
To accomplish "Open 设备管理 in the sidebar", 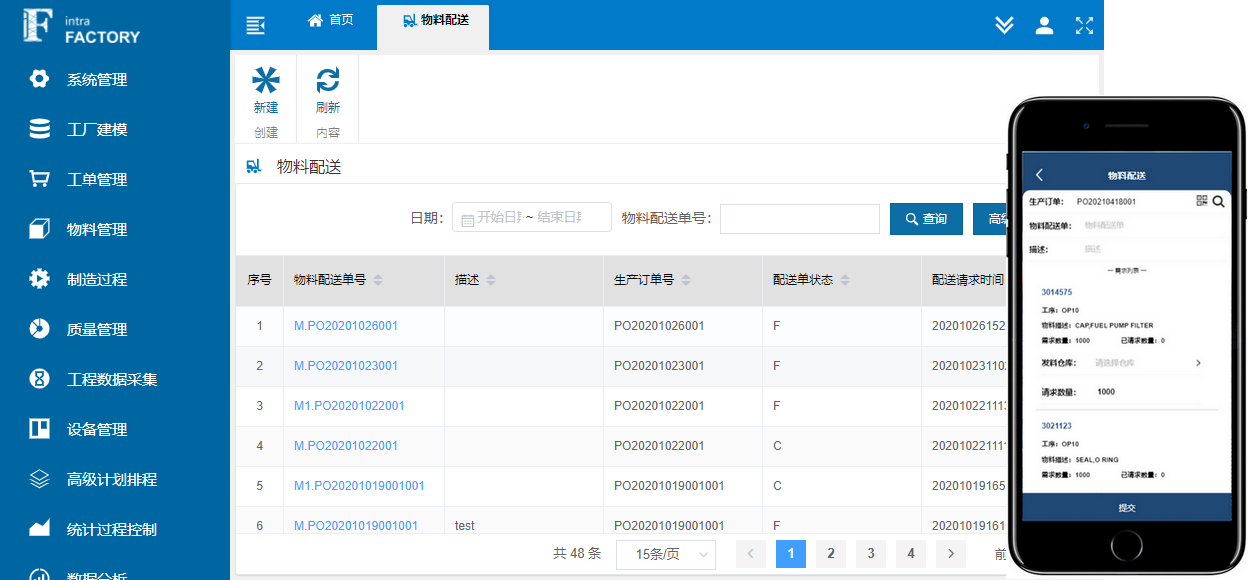I will [97, 430].
